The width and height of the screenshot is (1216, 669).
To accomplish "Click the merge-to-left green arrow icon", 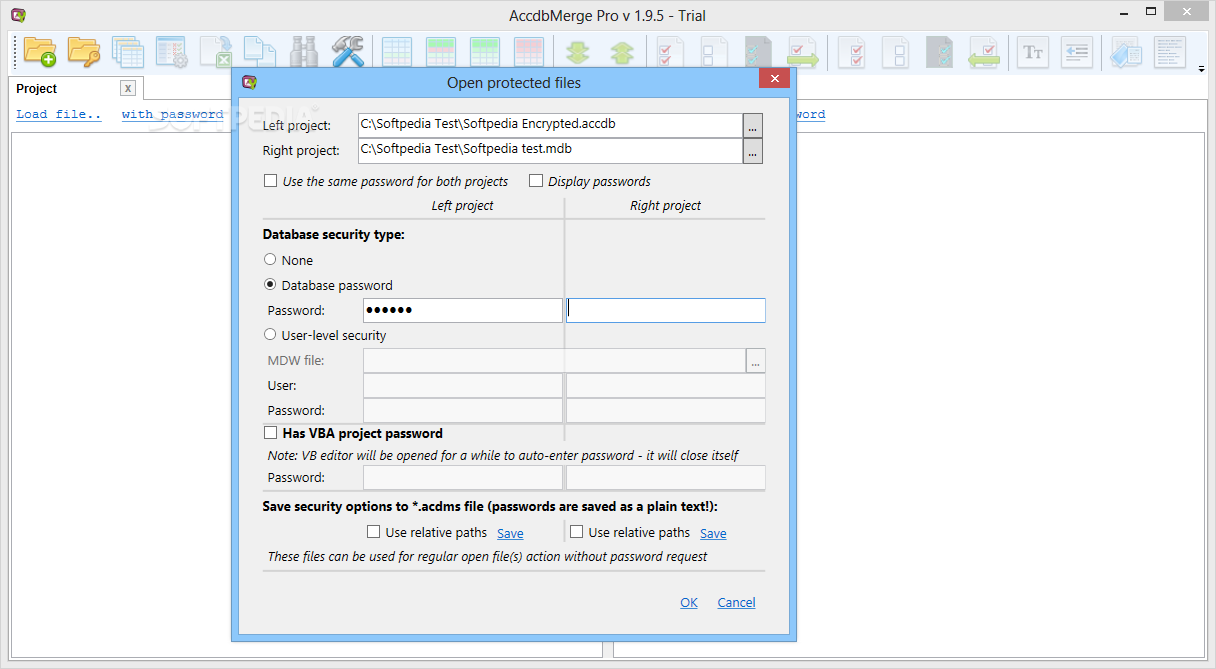I will pos(984,51).
